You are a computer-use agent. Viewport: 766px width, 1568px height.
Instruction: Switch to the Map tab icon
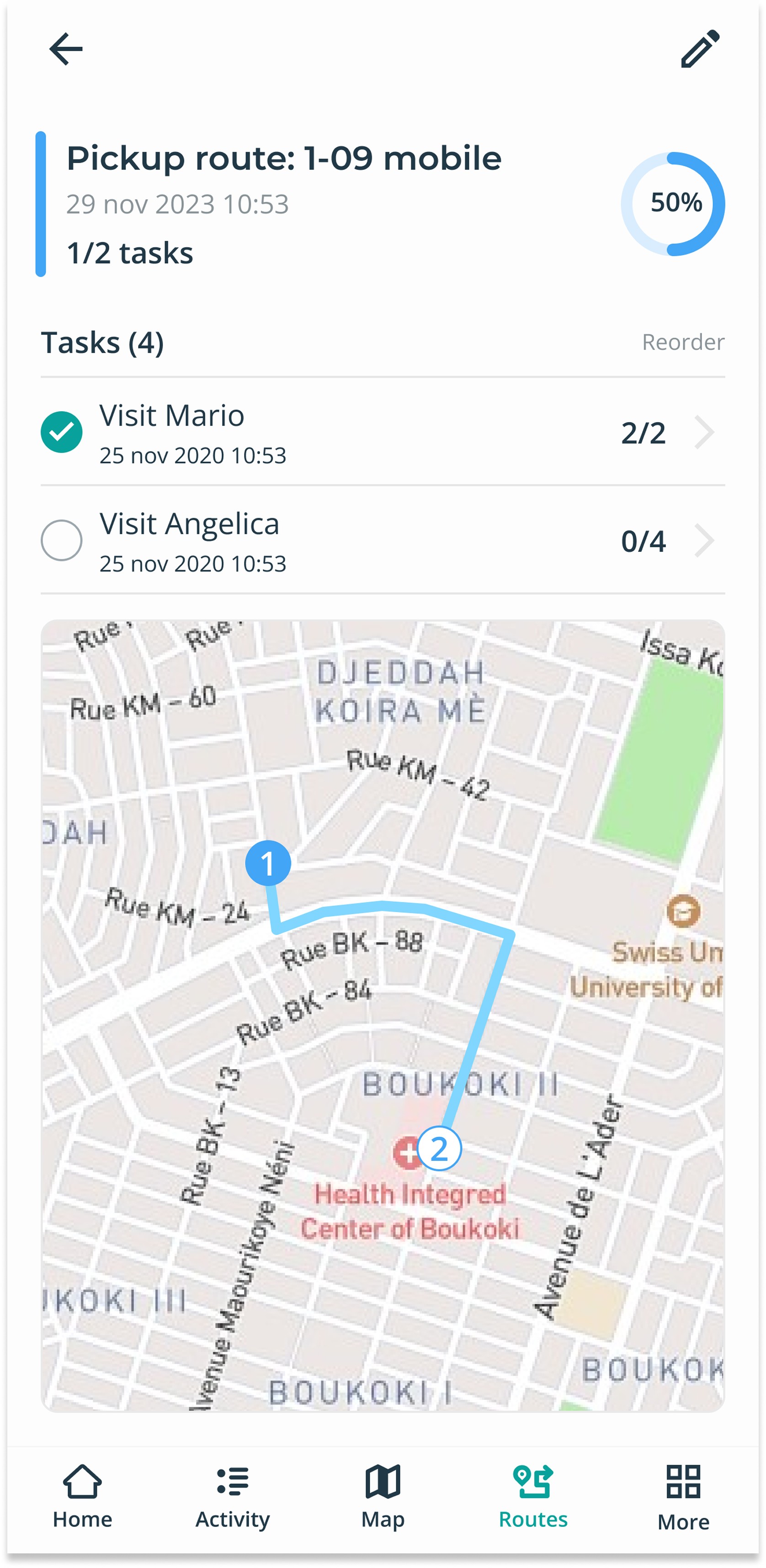pyautogui.click(x=383, y=1482)
